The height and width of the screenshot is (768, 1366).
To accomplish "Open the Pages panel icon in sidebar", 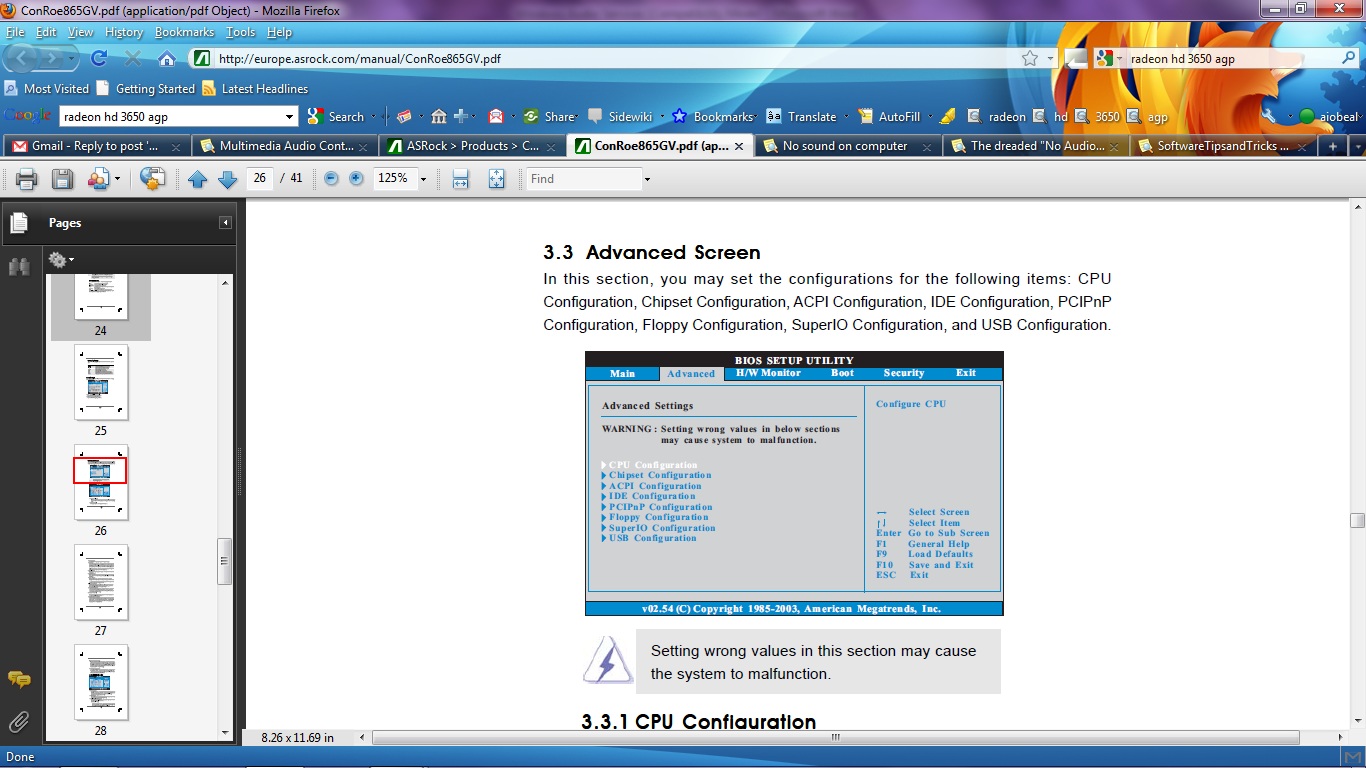I will point(18,223).
